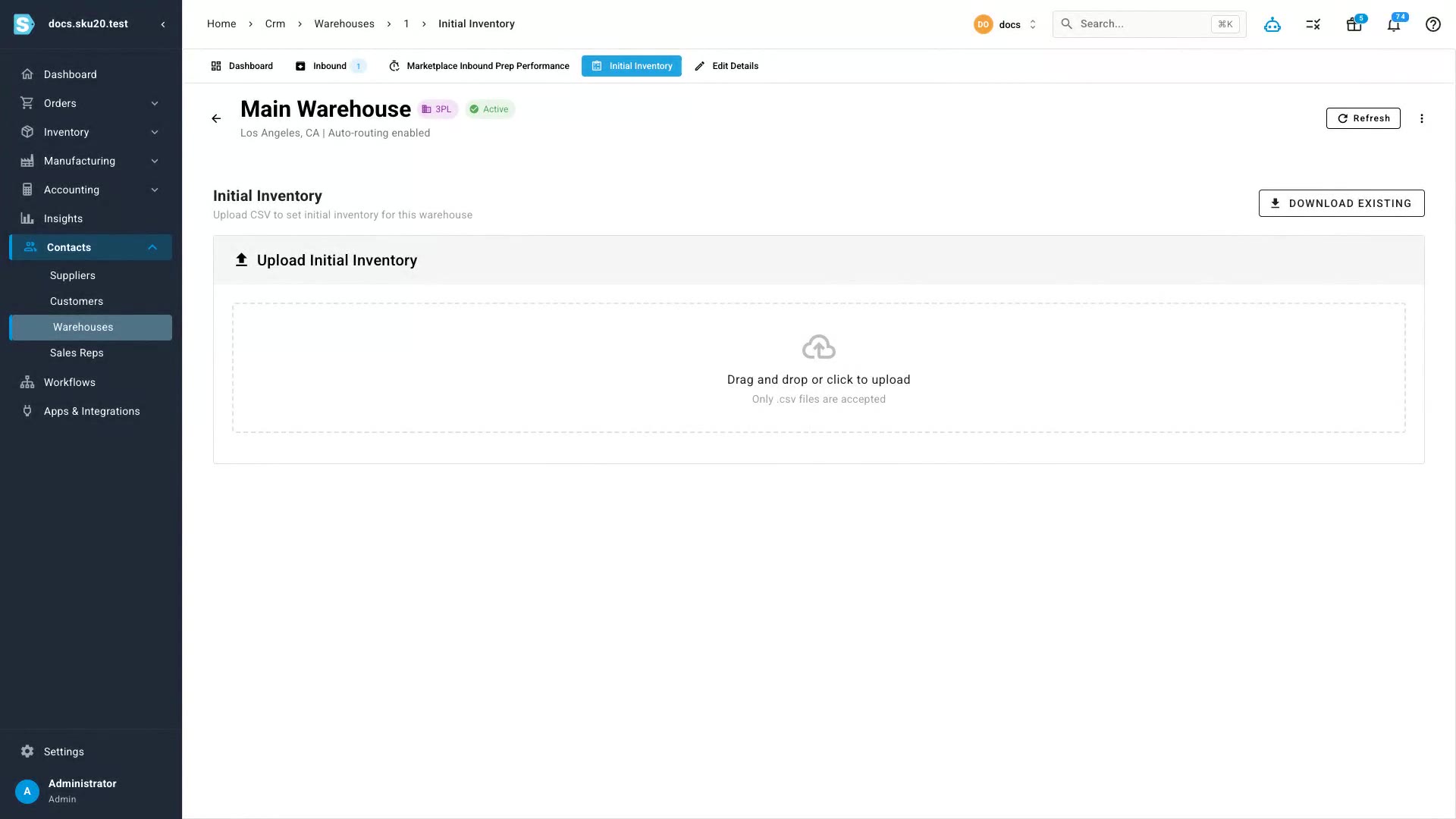1456x819 pixels.
Task: Open the three-dot more options menu
Action: 1422,118
